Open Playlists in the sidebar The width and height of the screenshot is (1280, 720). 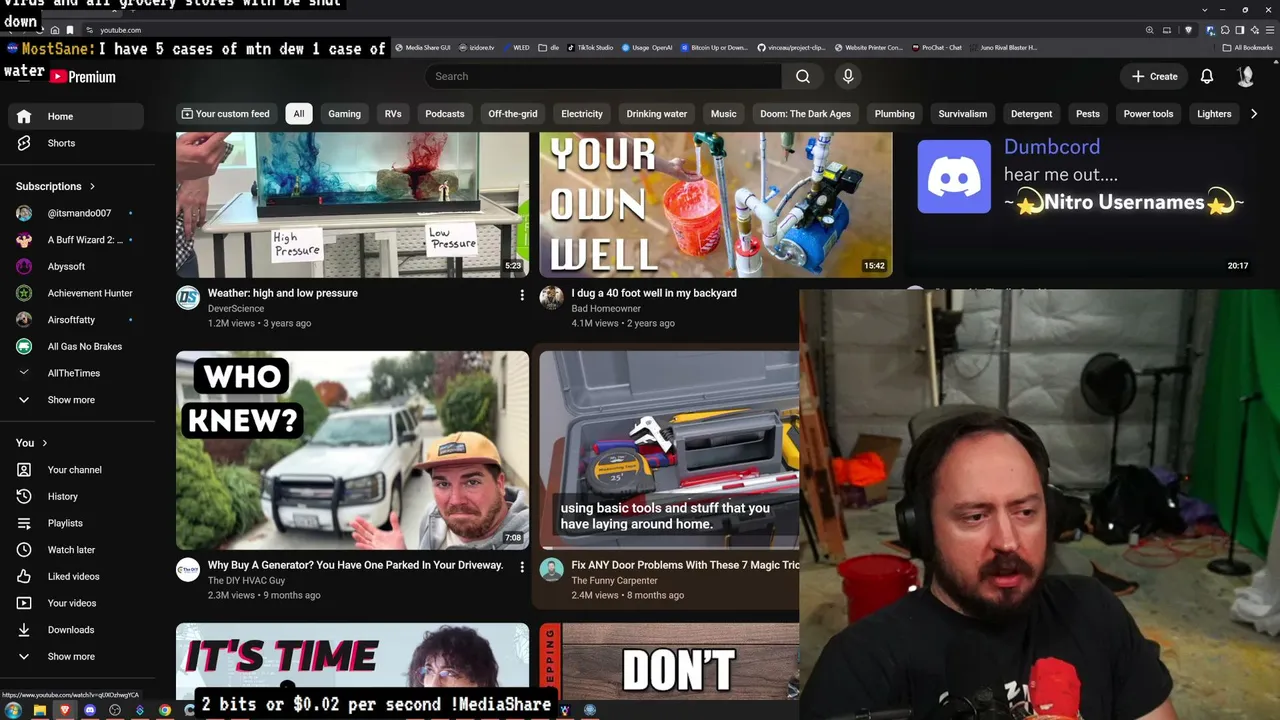76,523
